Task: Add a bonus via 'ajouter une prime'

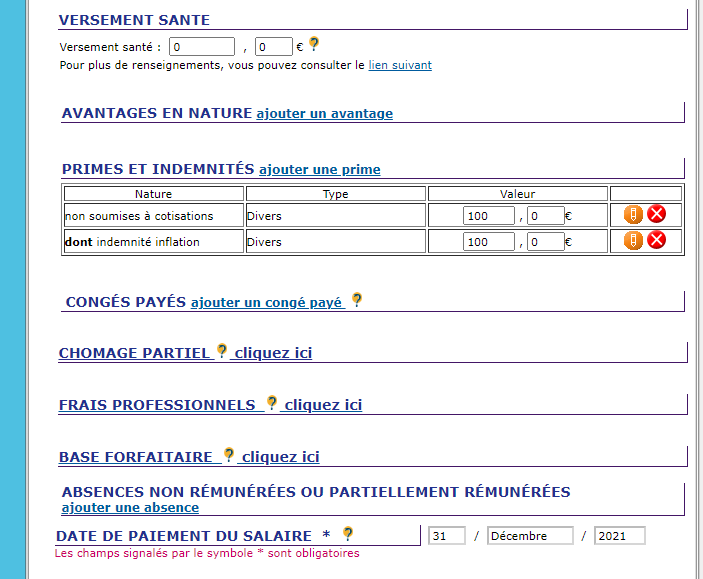Action: [x=319, y=170]
